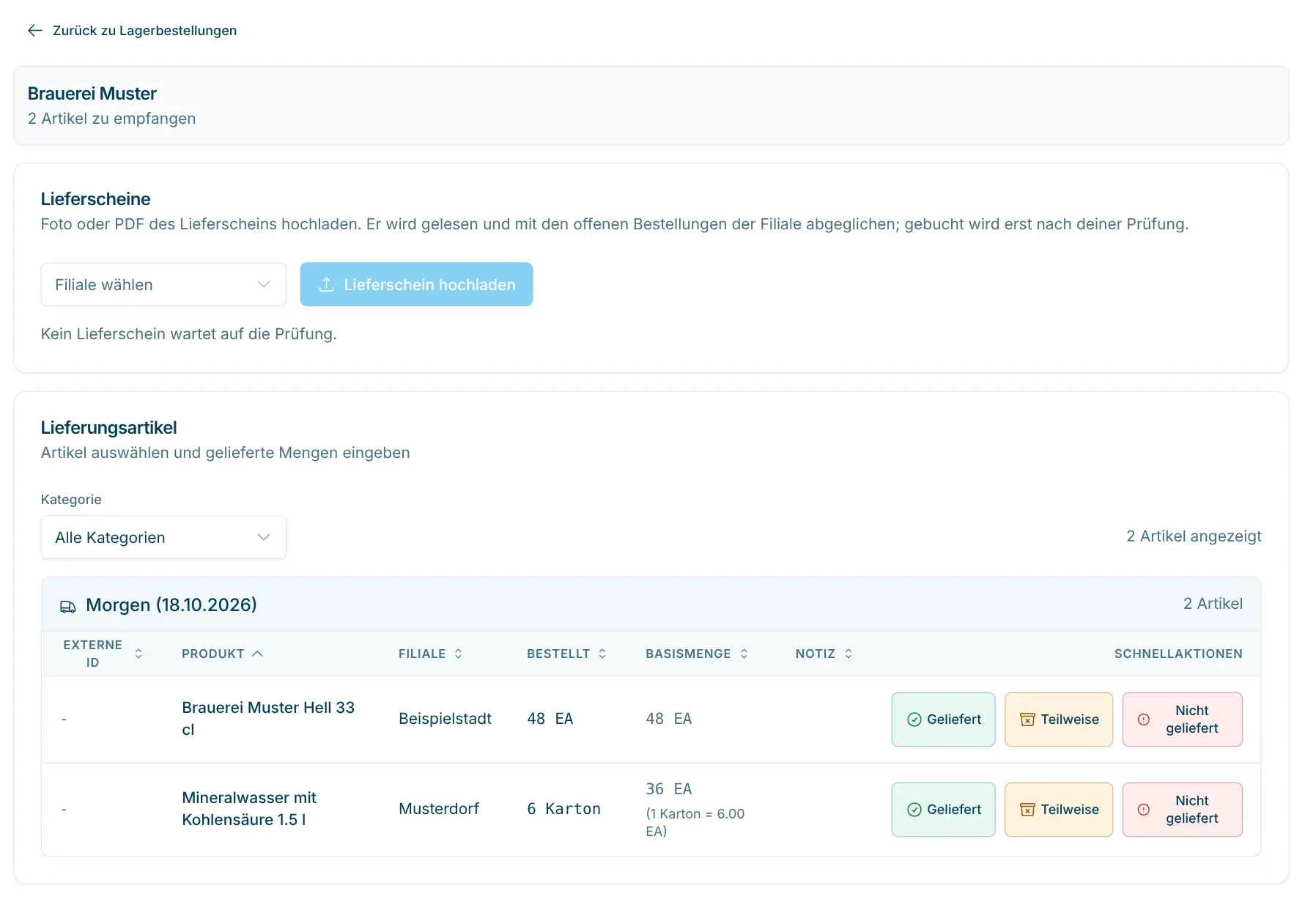Click alert icon in Nicht geliefert for Mineralwasser row
Image resolution: width=1316 pixels, height=910 pixels.
(x=1144, y=810)
